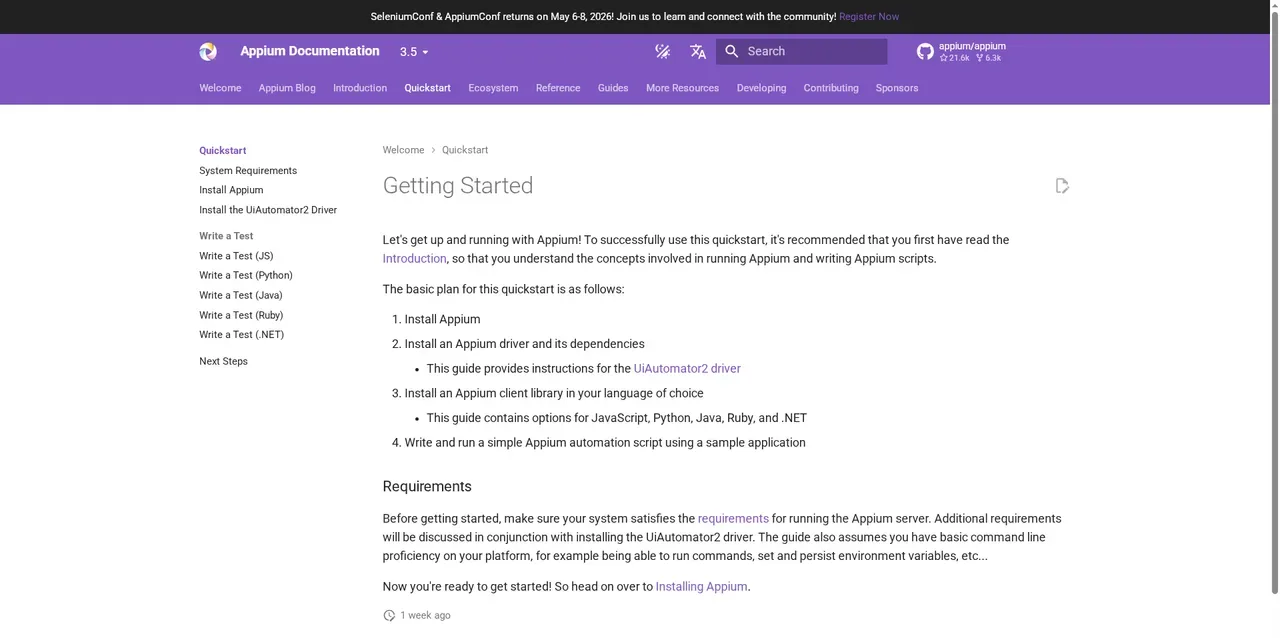1280x638 pixels.
Task: Follow the Installing Appium link
Action: 701,587
